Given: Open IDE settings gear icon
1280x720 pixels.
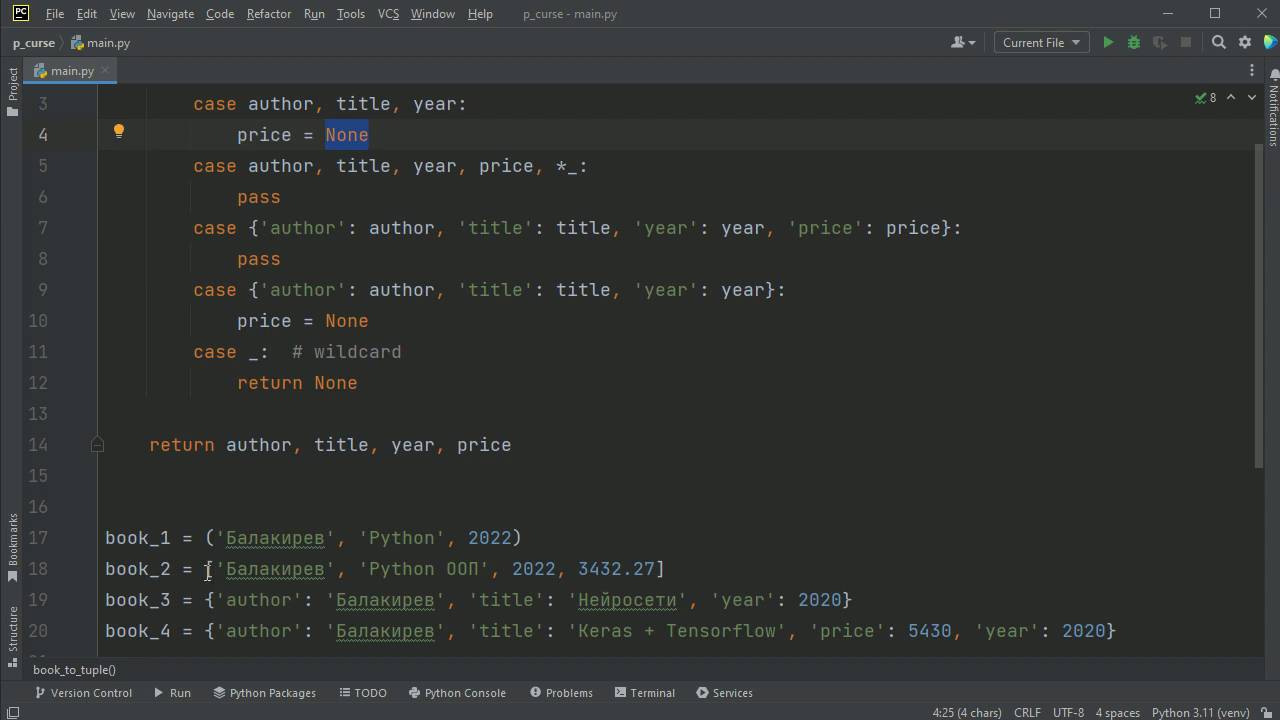Looking at the screenshot, I should point(1245,42).
